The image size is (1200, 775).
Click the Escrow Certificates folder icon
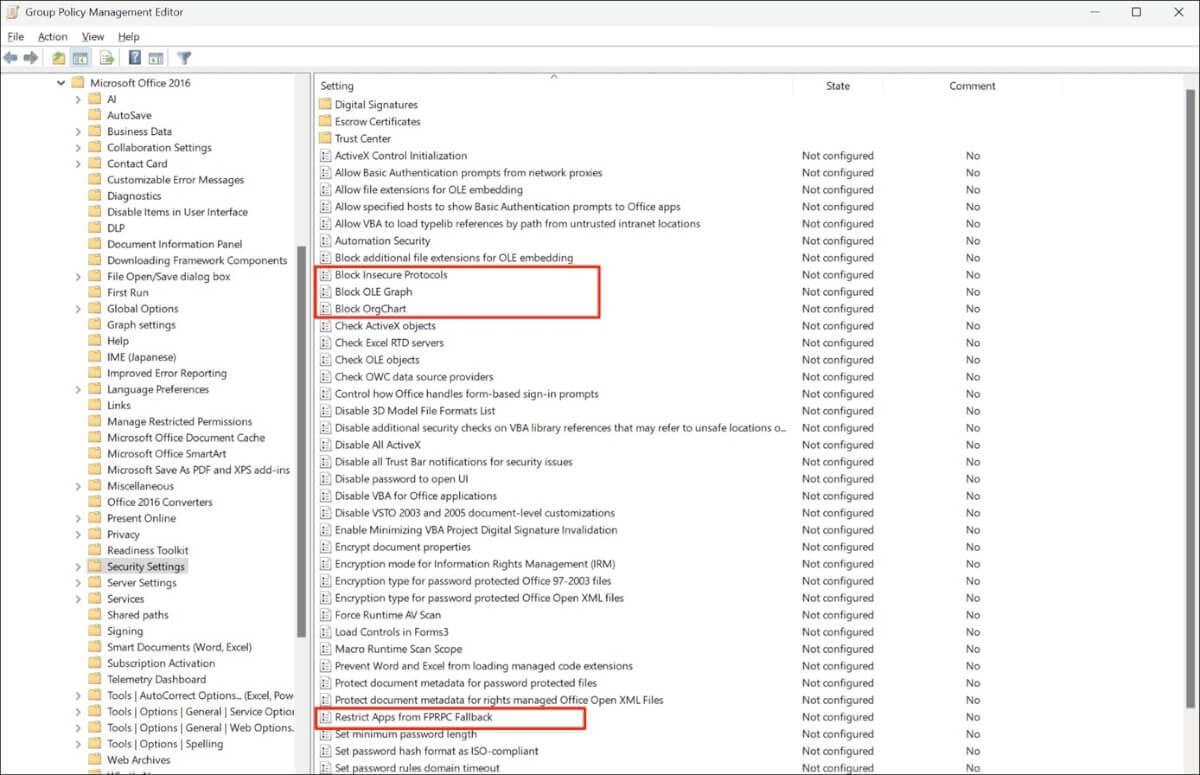[x=325, y=121]
